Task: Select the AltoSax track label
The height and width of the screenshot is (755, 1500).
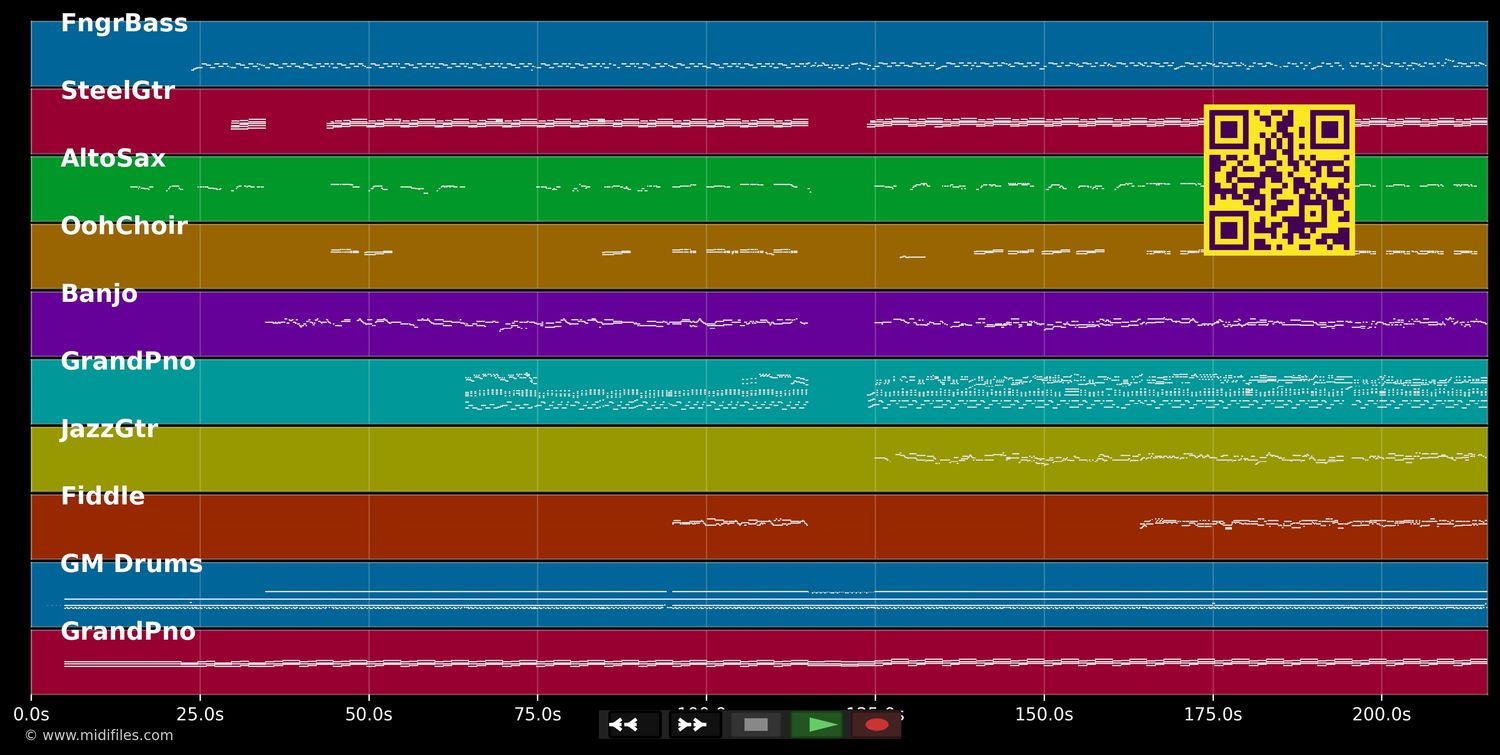Action: click(112, 157)
